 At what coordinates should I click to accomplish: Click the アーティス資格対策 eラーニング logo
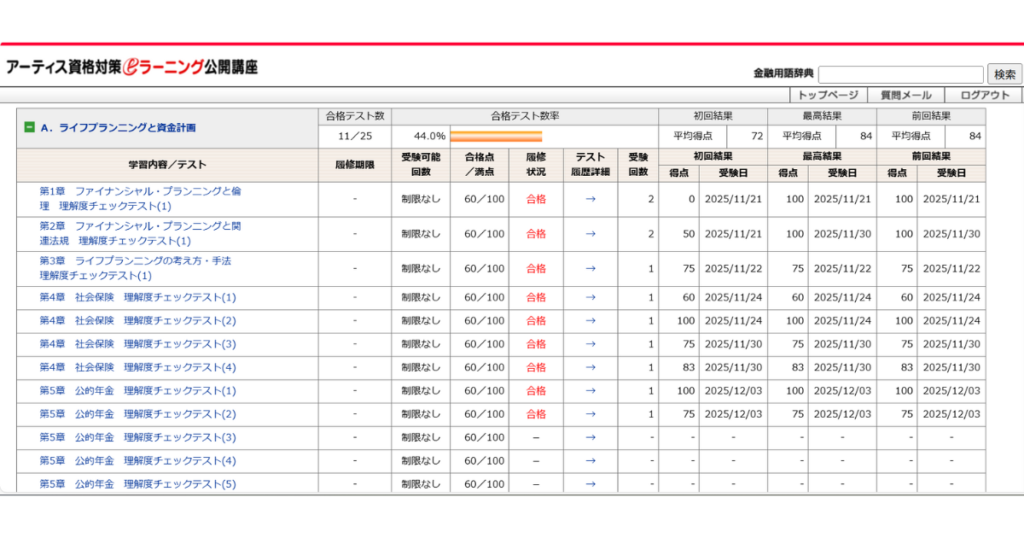tap(132, 68)
